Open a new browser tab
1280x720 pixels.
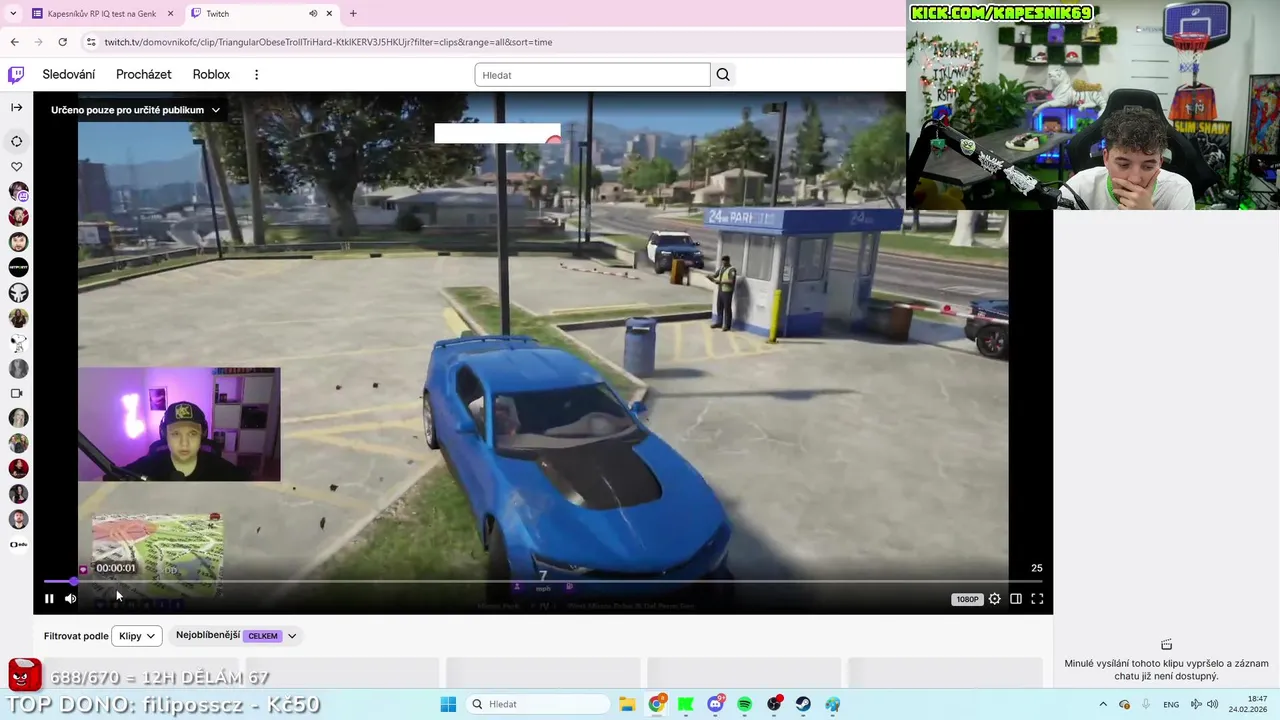click(353, 14)
